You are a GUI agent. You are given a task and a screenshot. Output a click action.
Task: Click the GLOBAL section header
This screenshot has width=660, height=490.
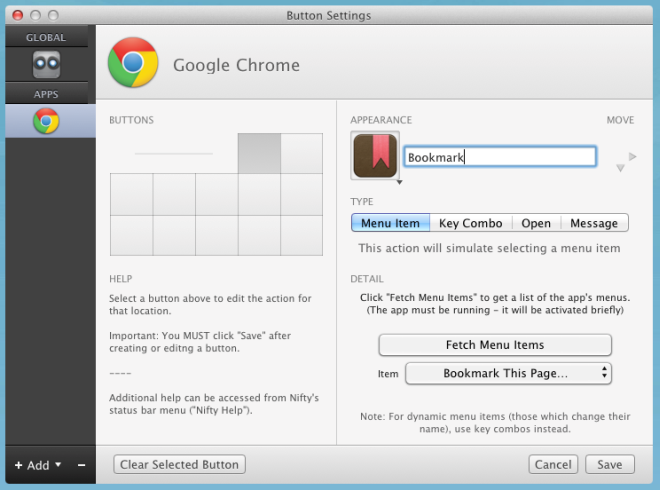[46, 37]
